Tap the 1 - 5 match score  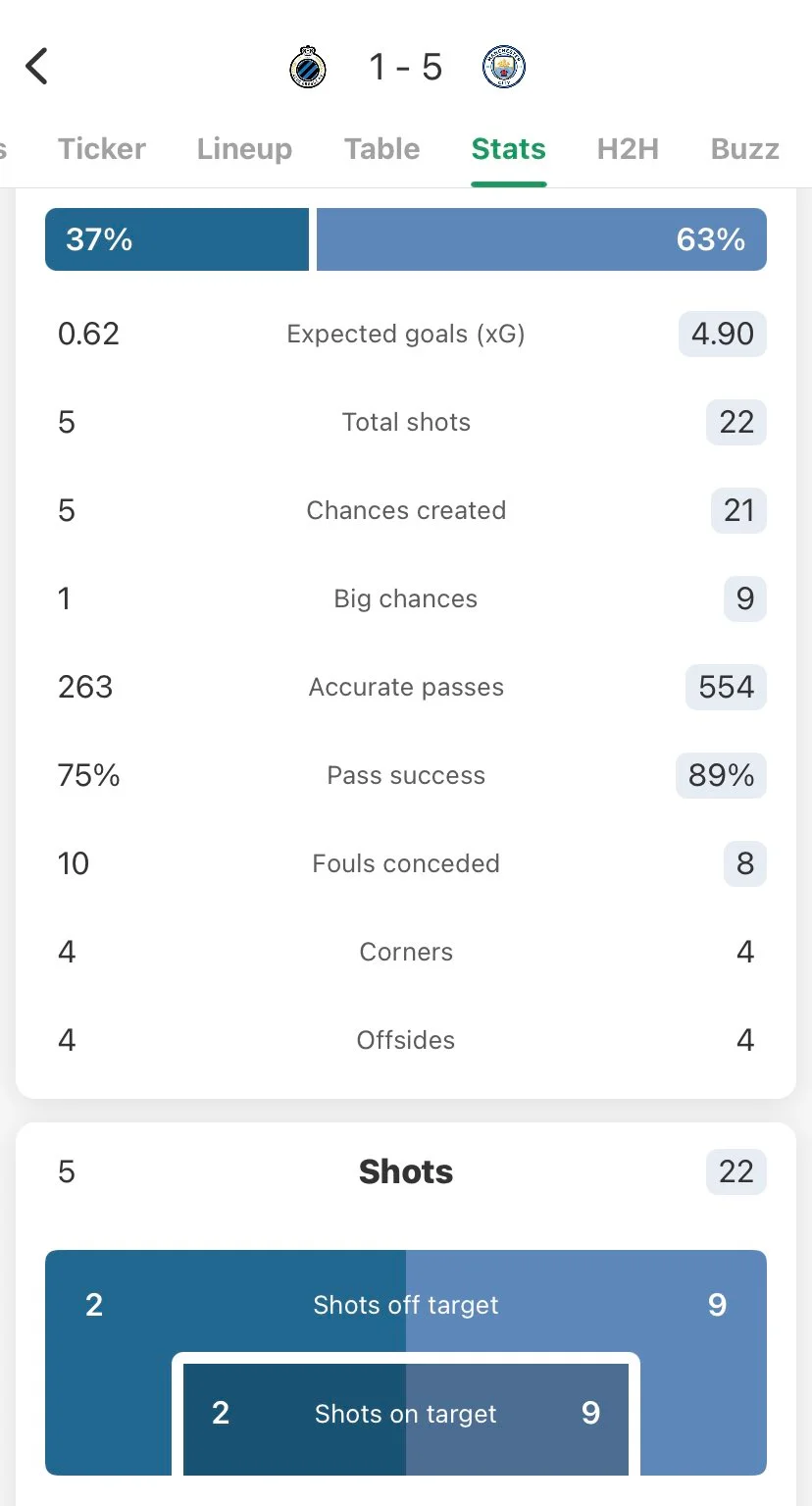pos(406,68)
